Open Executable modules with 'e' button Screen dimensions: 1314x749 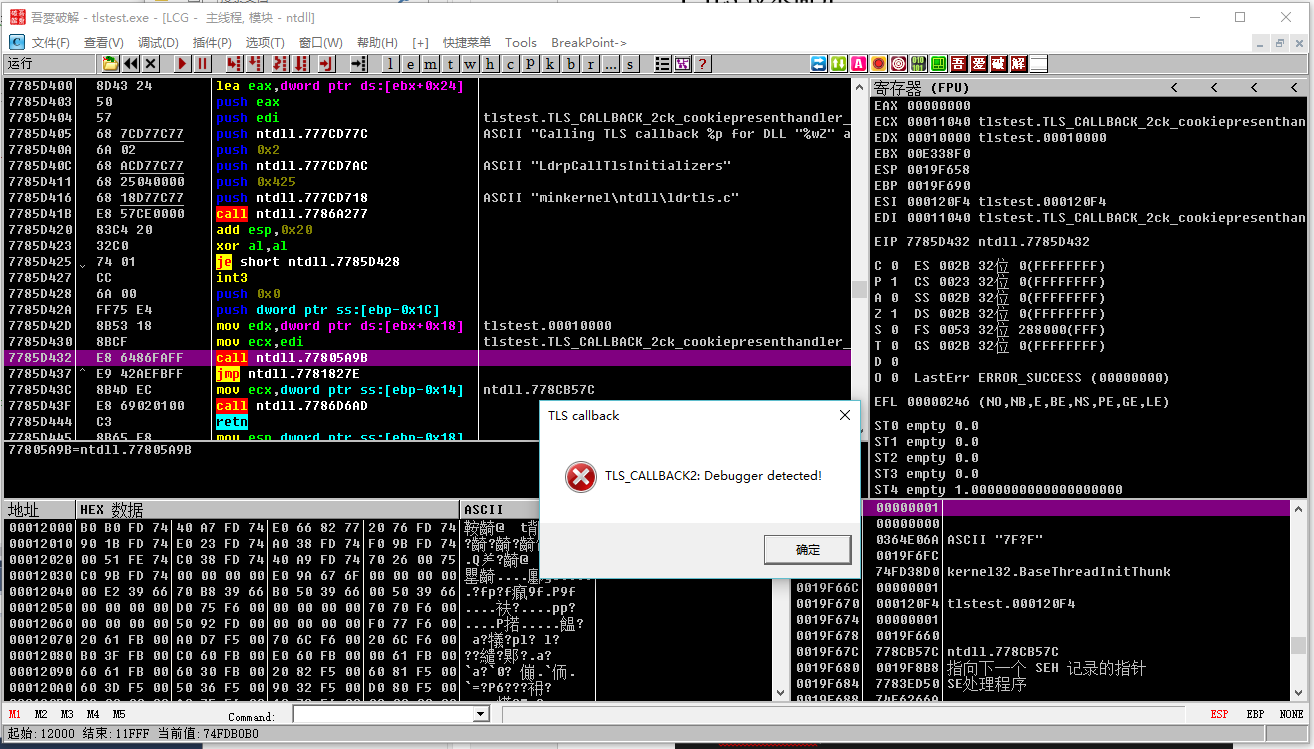pos(410,64)
